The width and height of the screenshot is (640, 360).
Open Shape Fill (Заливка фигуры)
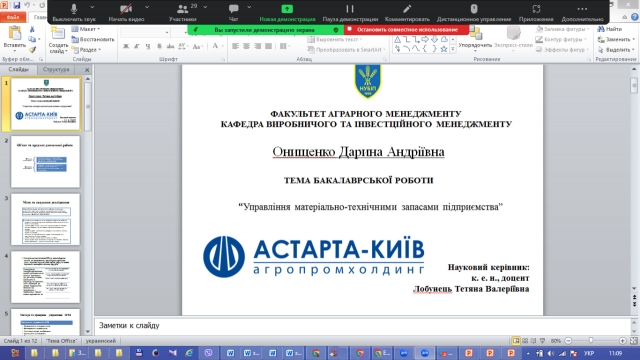562,29
